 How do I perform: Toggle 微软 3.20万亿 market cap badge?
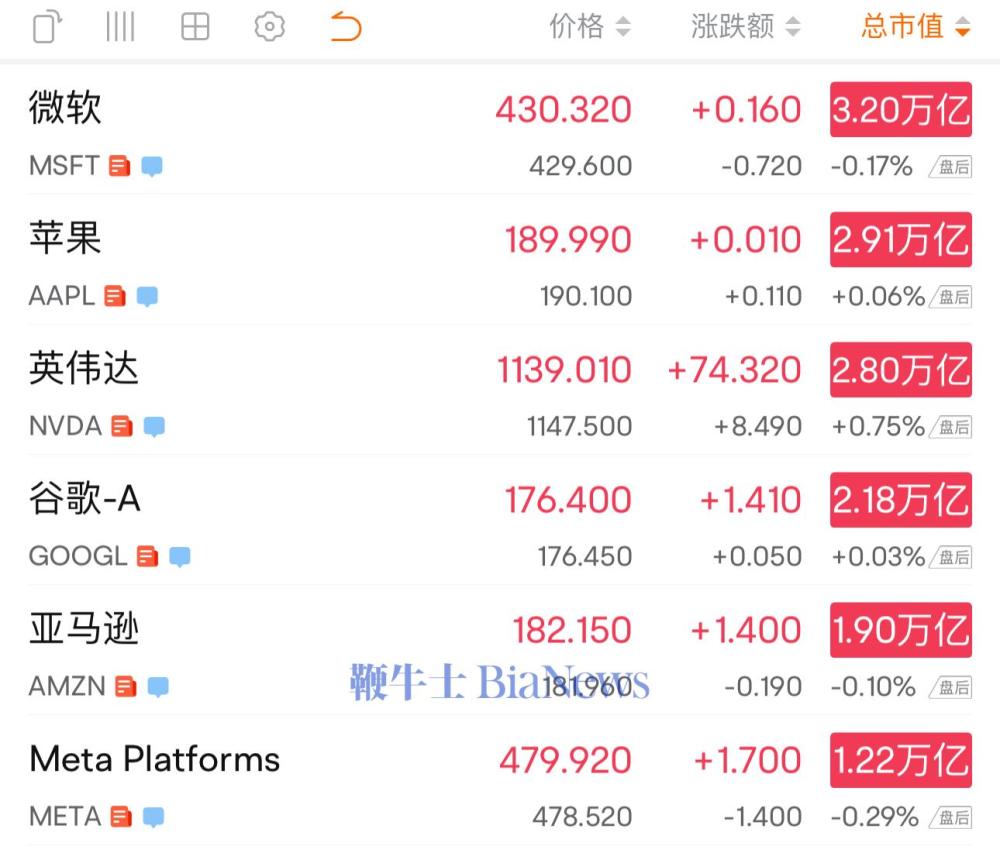901,109
